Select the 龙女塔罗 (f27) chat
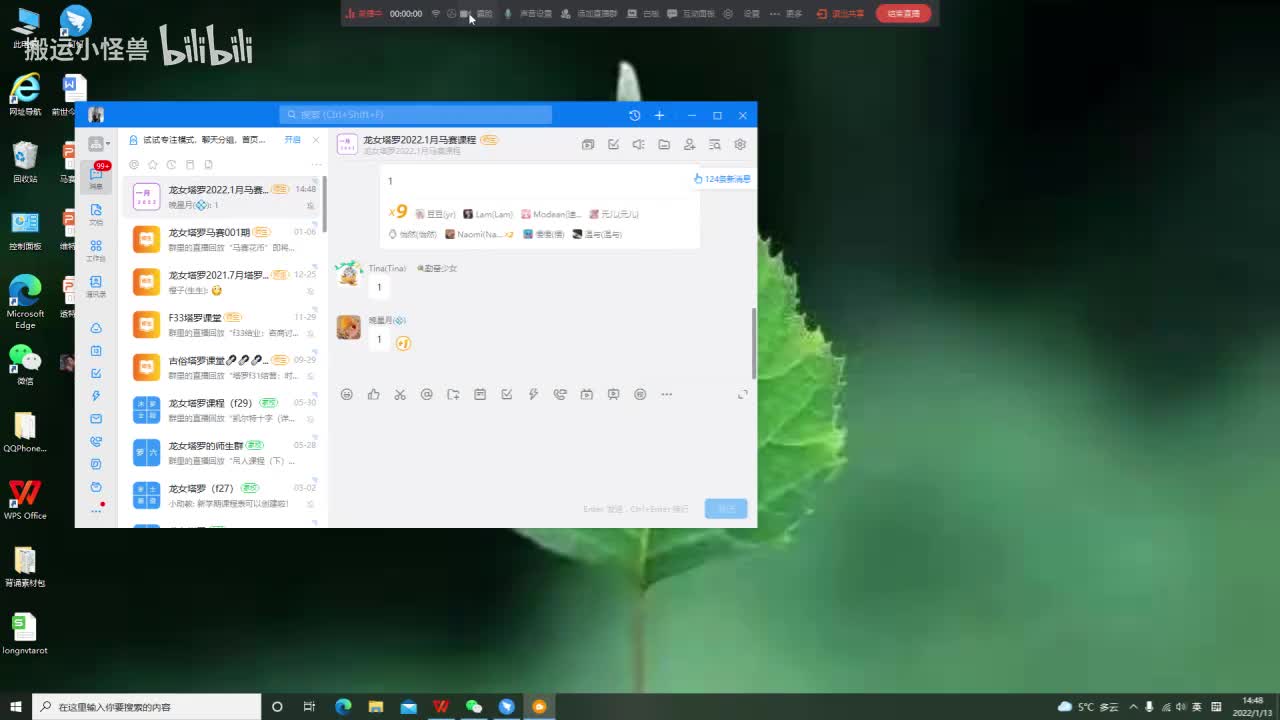This screenshot has height=720, width=1280. pos(223,496)
